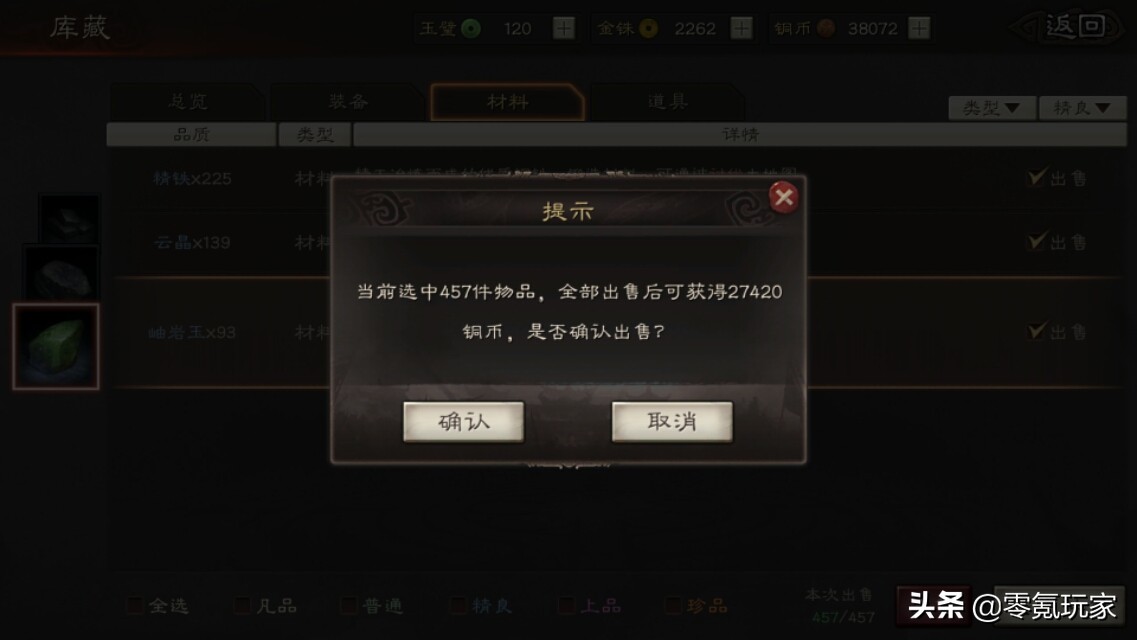Cancel the sale with 取消 button

pyautogui.click(x=672, y=421)
